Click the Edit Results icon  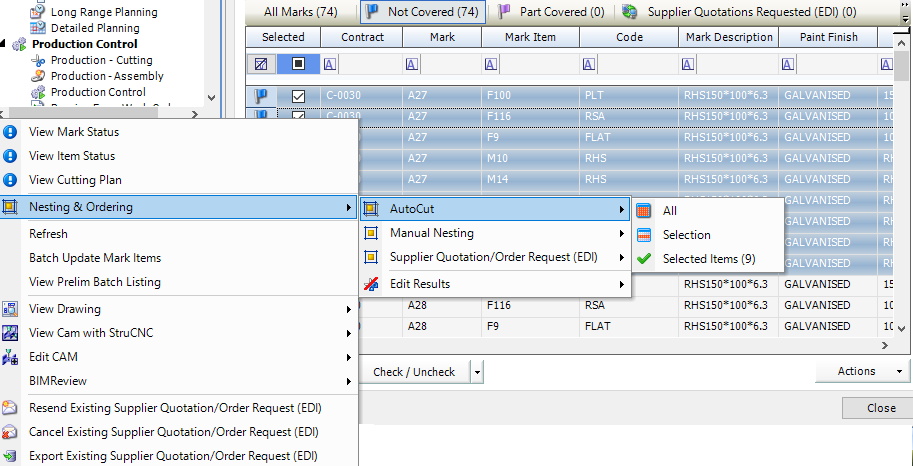pyautogui.click(x=371, y=284)
